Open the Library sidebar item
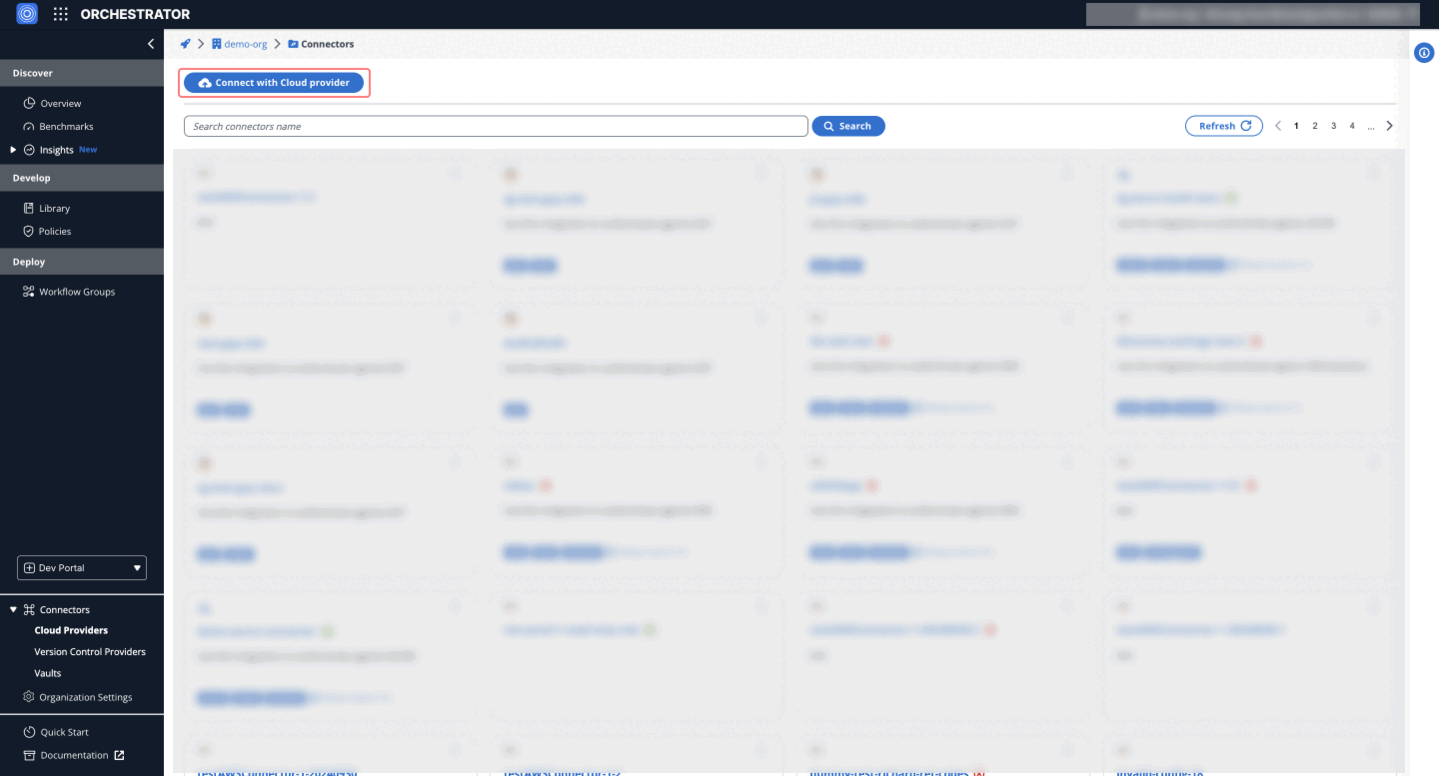1439x776 pixels. click(x=54, y=209)
